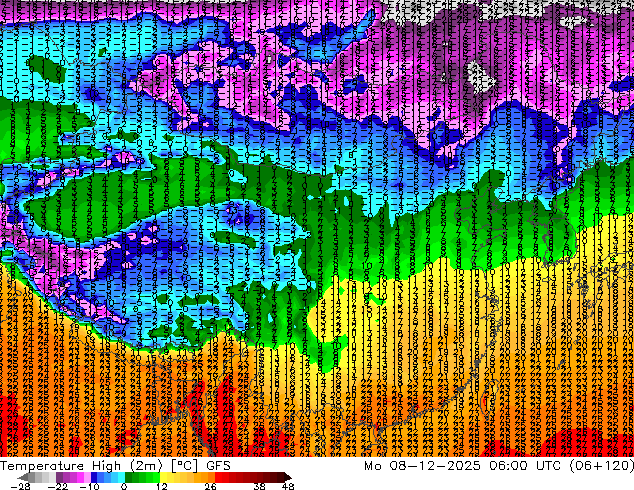Click the dark green swatch right of 0

[x=128, y=477]
